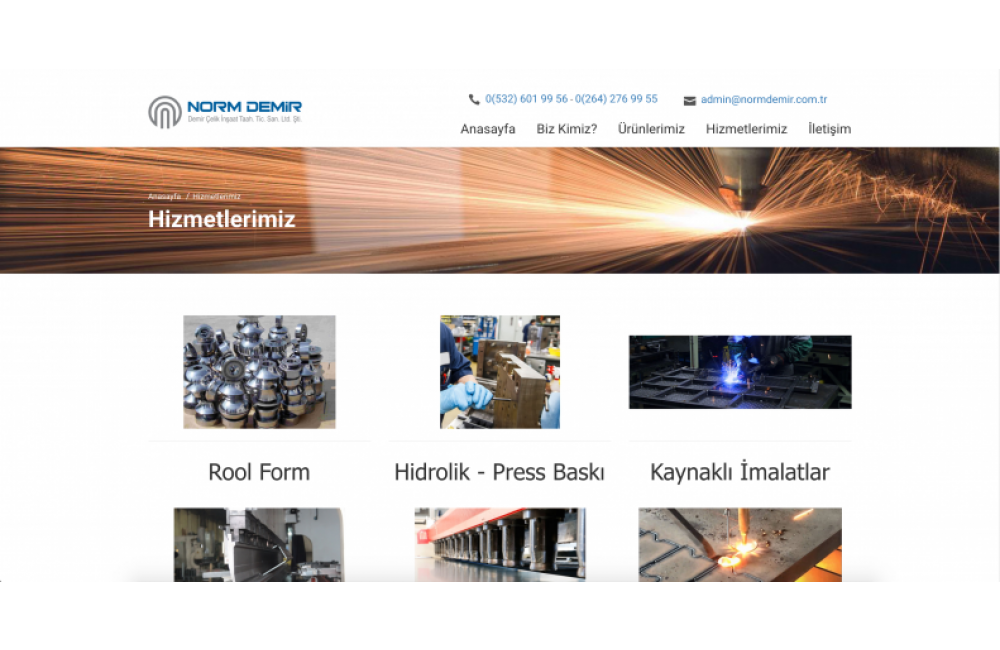
Task: Select the Hidrolik - Press Baskı heading
Action: (x=500, y=472)
